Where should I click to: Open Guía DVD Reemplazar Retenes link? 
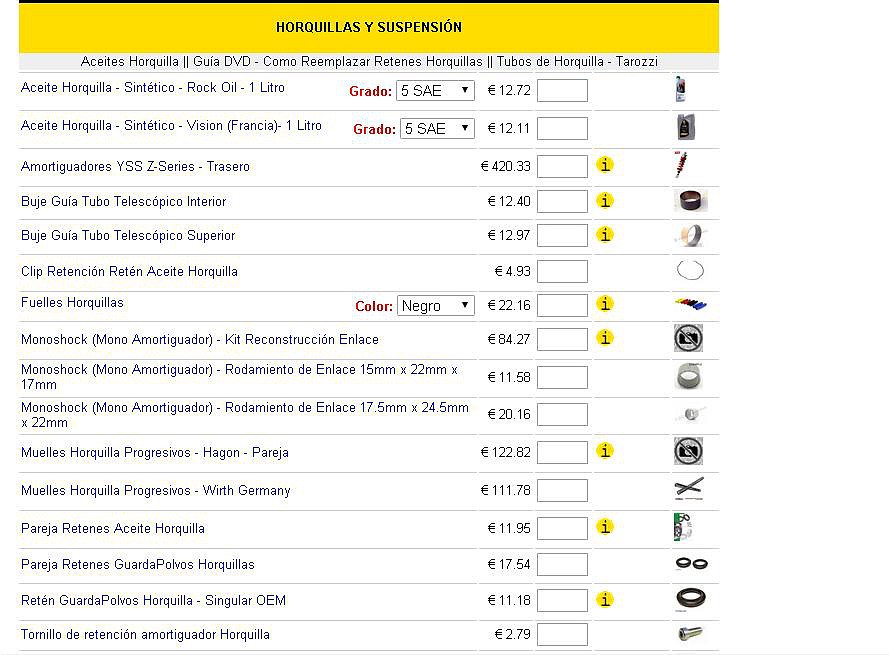pos(338,61)
